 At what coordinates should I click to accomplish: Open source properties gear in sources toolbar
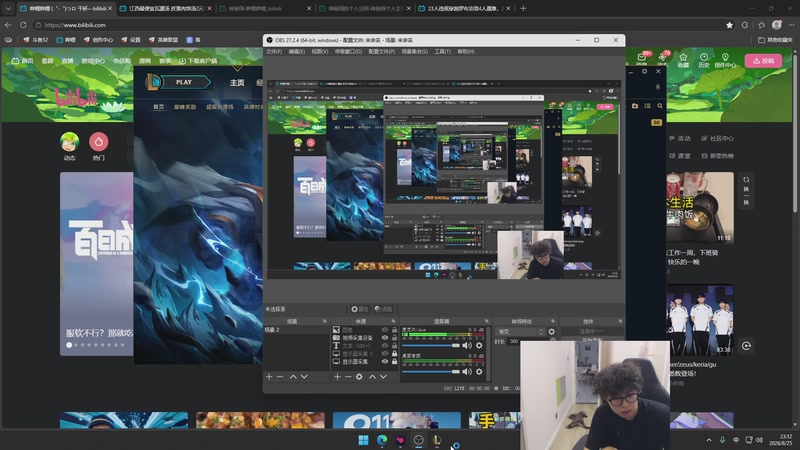coord(359,377)
